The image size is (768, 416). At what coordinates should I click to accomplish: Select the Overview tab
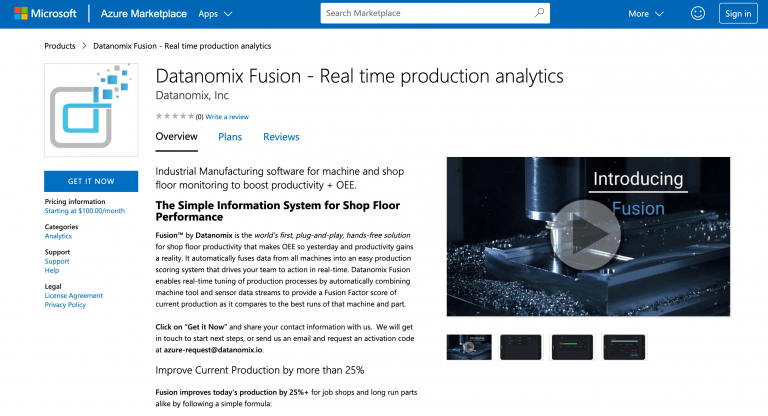(176, 137)
